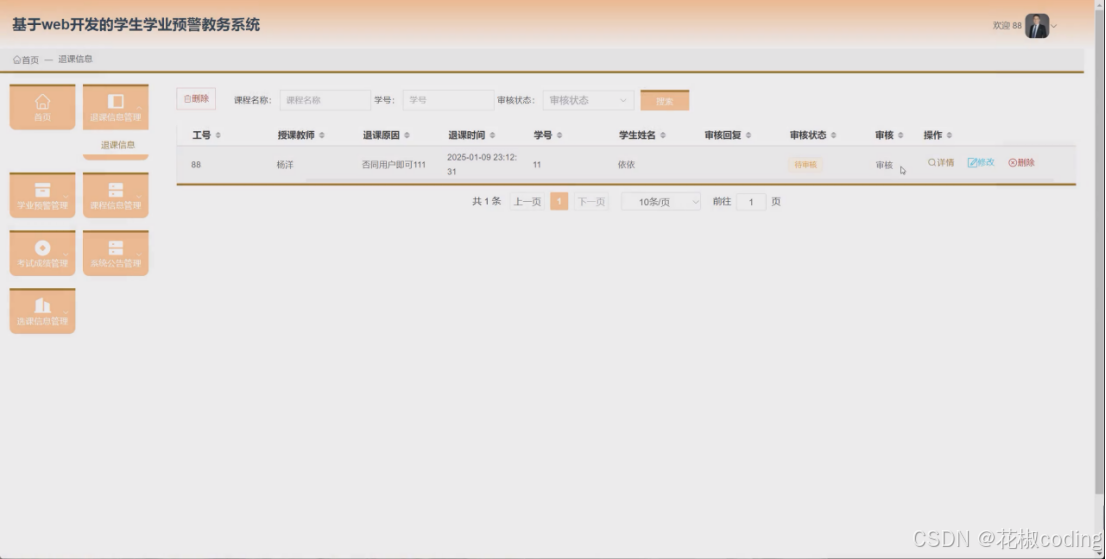Open the 考试成绩管理 menu icon

point(42,247)
